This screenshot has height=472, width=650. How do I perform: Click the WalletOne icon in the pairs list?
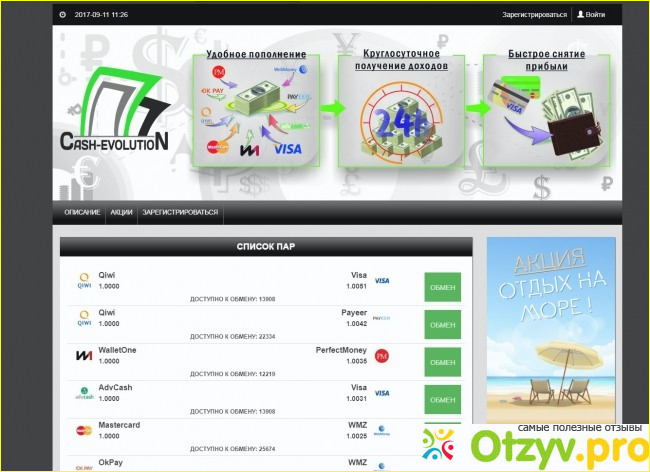click(x=84, y=355)
